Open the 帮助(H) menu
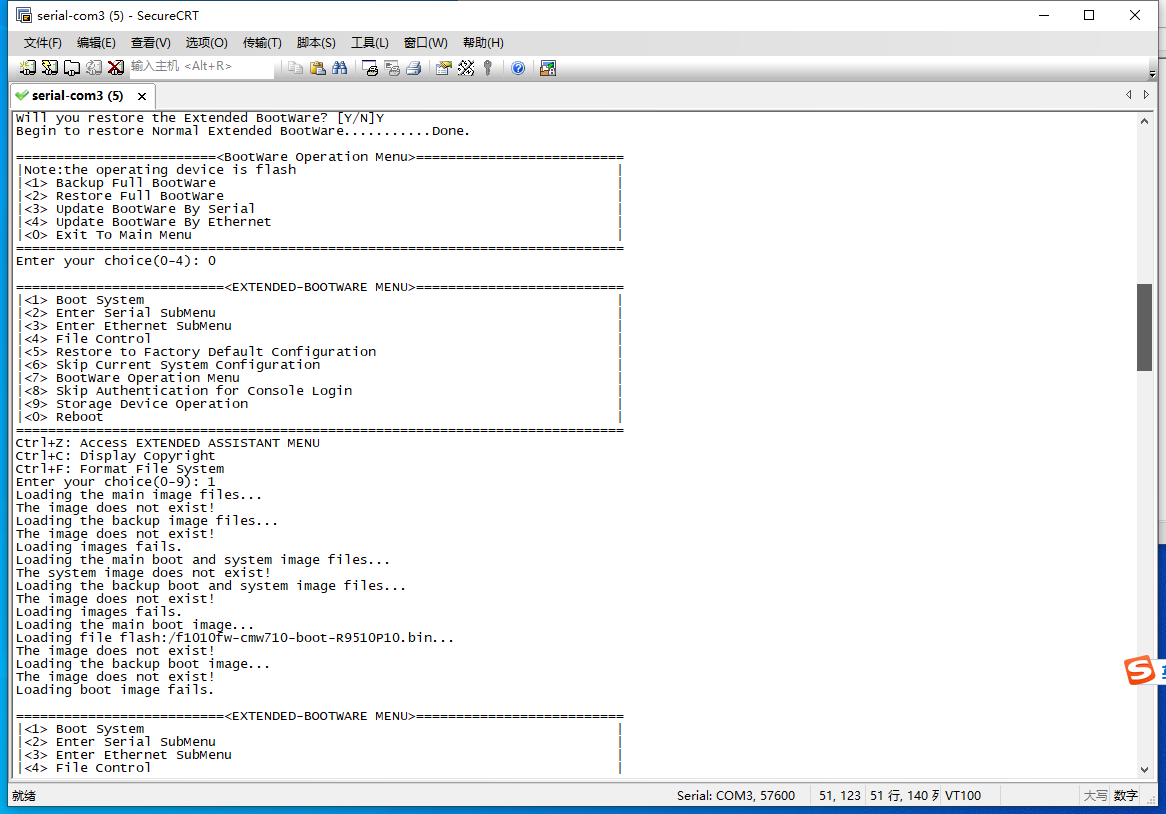This screenshot has height=814, width=1166. click(x=483, y=43)
